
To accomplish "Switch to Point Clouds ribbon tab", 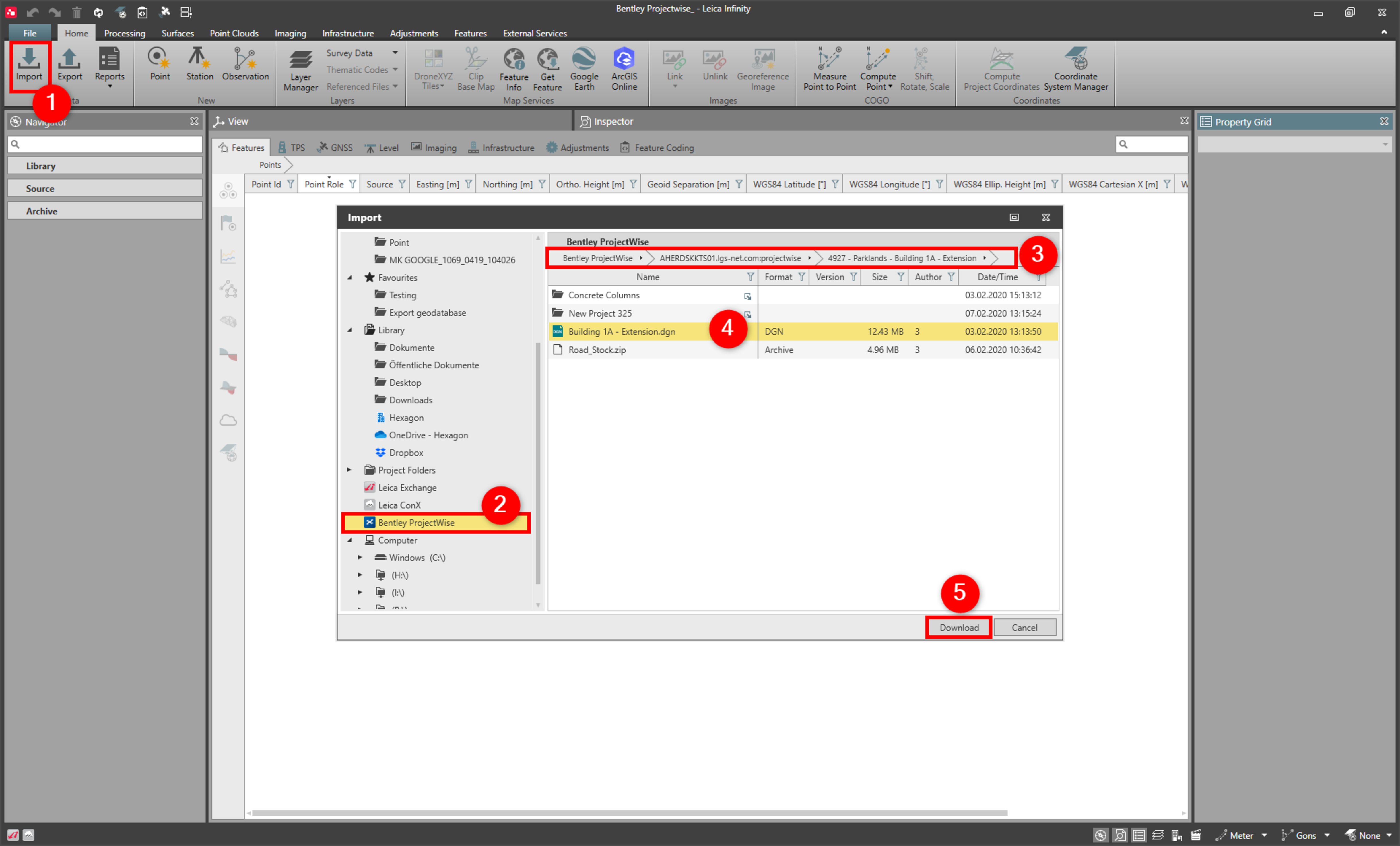I will [x=234, y=33].
